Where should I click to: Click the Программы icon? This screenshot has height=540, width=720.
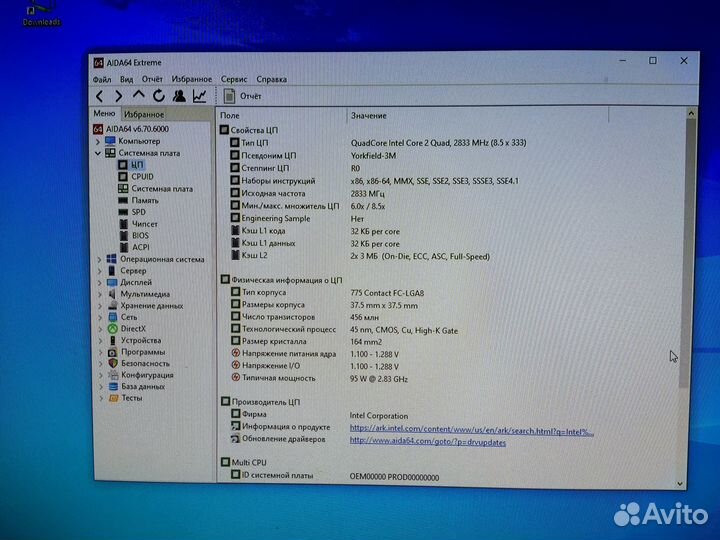tap(112, 352)
